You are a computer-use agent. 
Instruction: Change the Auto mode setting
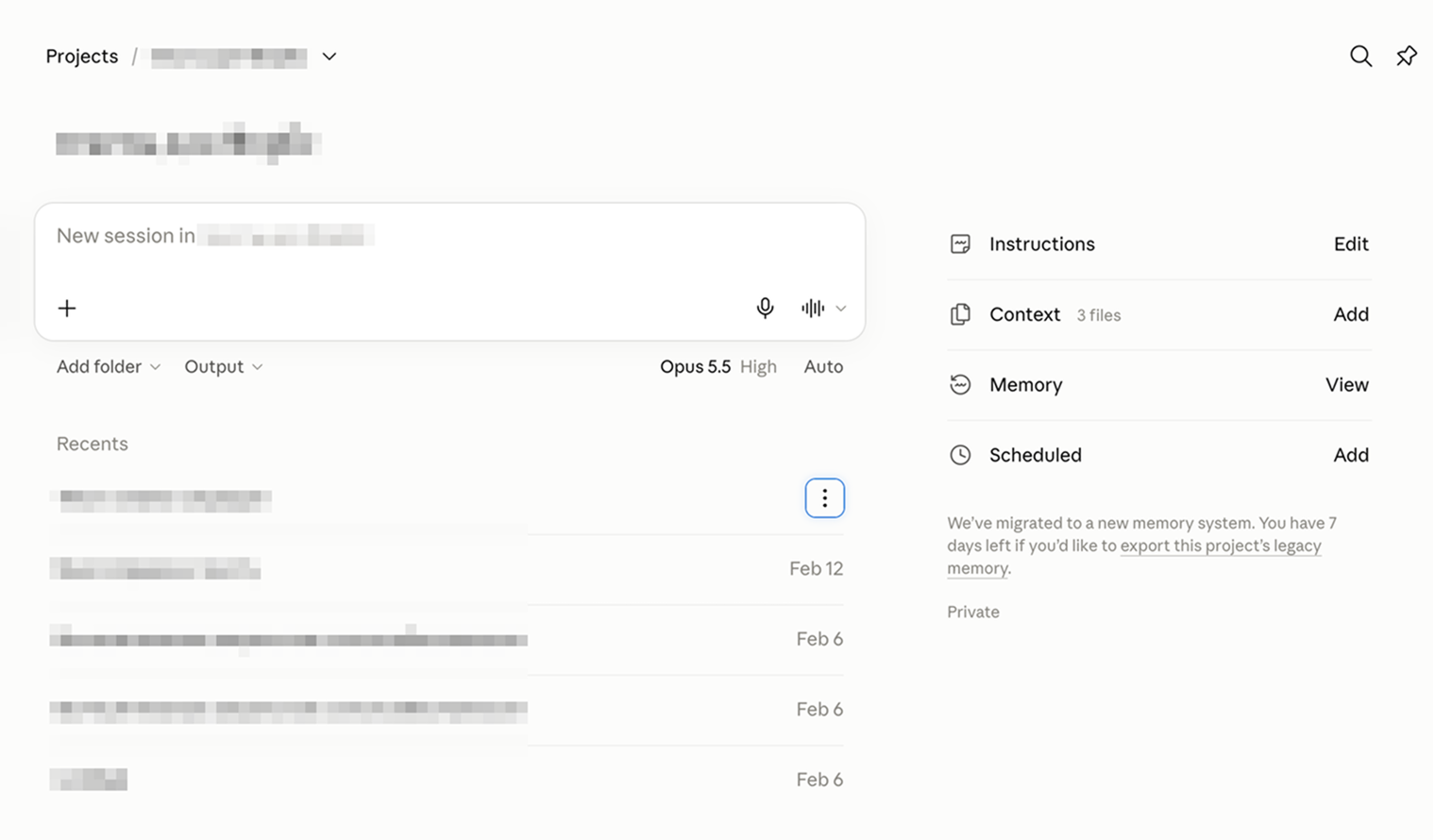823,366
